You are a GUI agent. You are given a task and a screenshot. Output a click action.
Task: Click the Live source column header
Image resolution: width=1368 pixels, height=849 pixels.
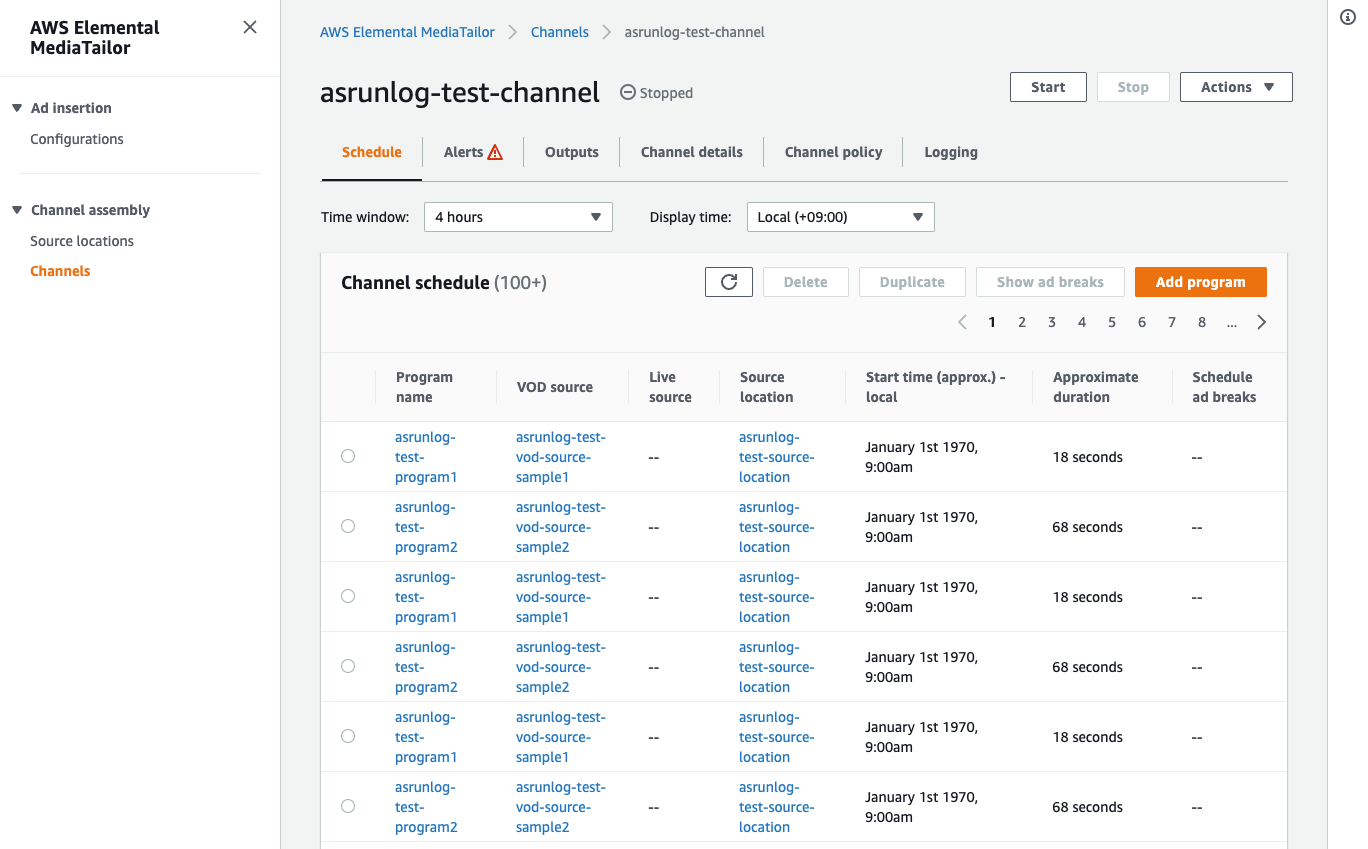coord(670,387)
